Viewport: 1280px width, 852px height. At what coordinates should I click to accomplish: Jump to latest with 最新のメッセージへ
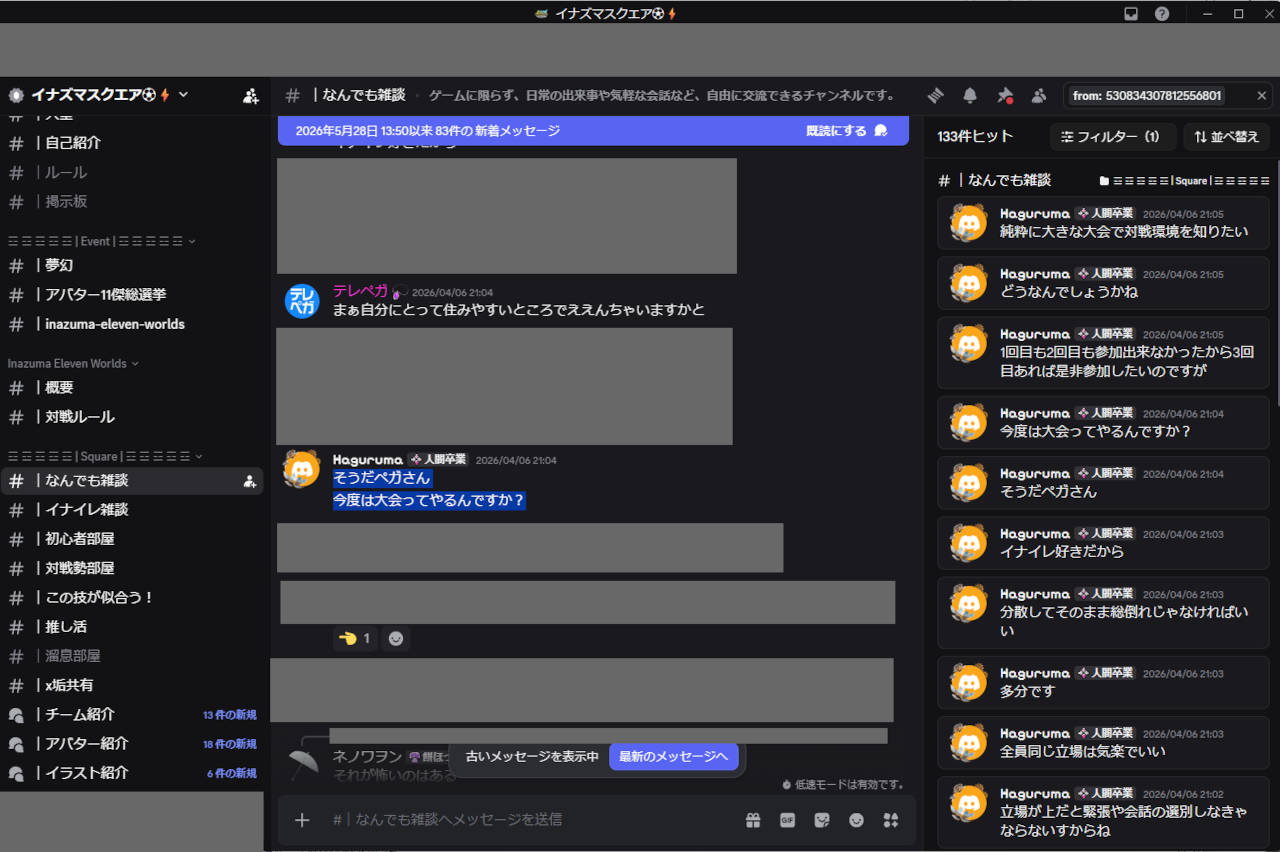pyautogui.click(x=674, y=757)
